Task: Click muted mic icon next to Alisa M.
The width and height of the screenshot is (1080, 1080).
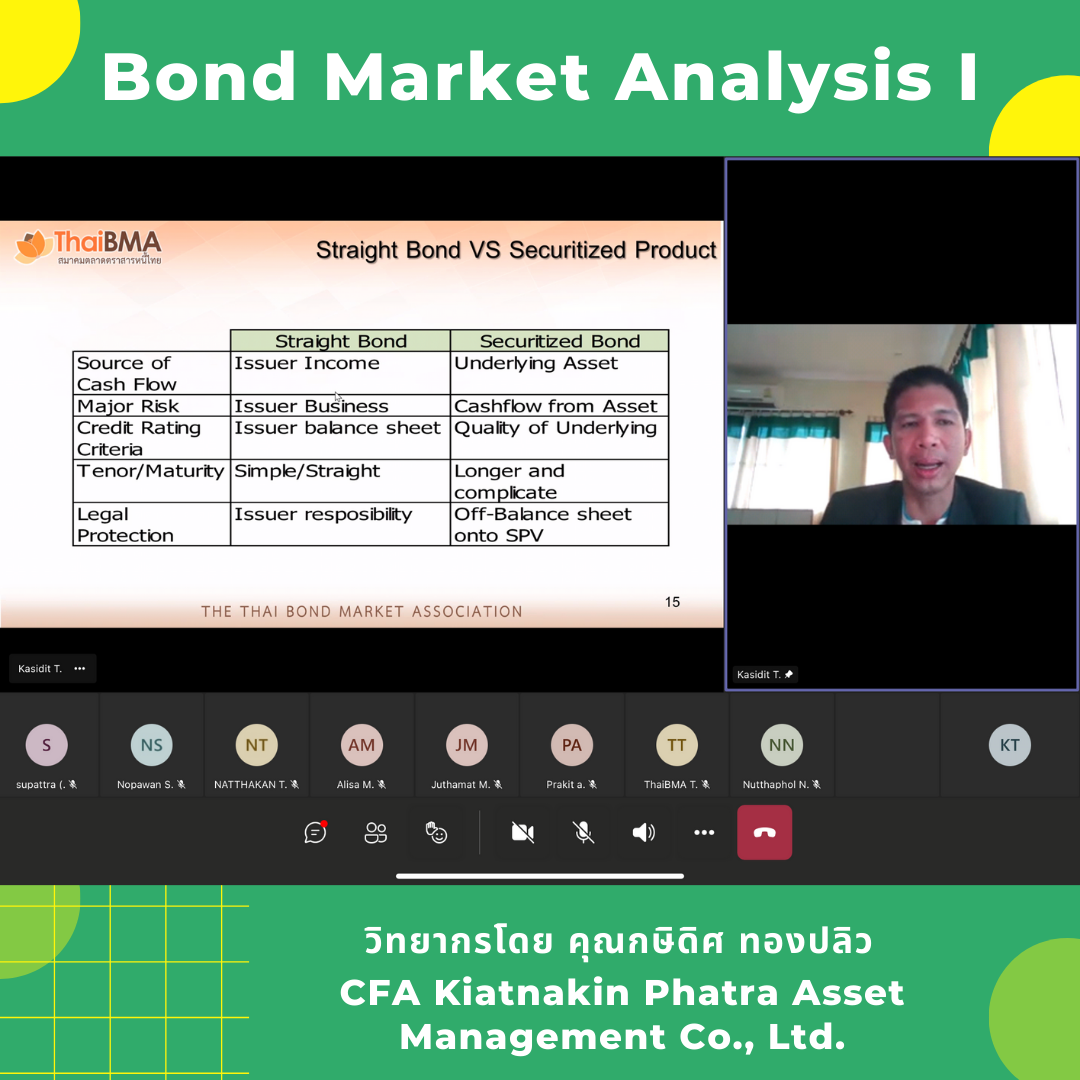Action: (x=382, y=785)
